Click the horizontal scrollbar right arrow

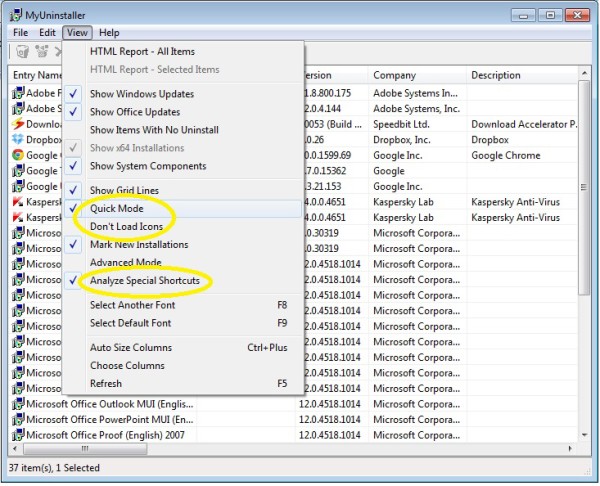tap(571, 448)
